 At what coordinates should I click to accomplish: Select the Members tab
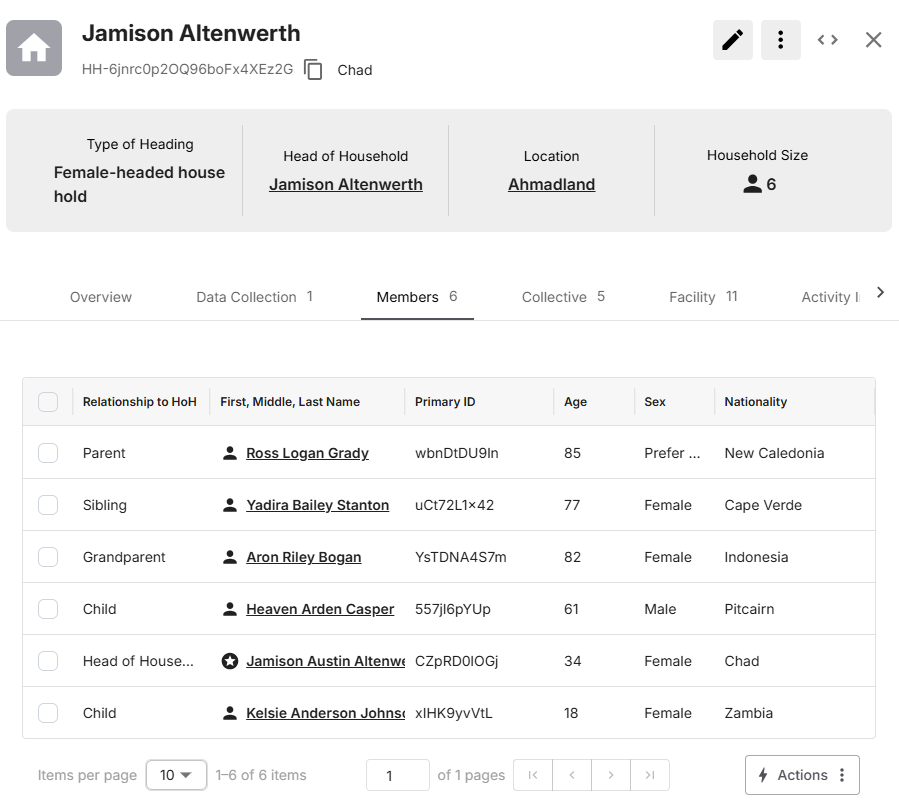pyautogui.click(x=417, y=297)
